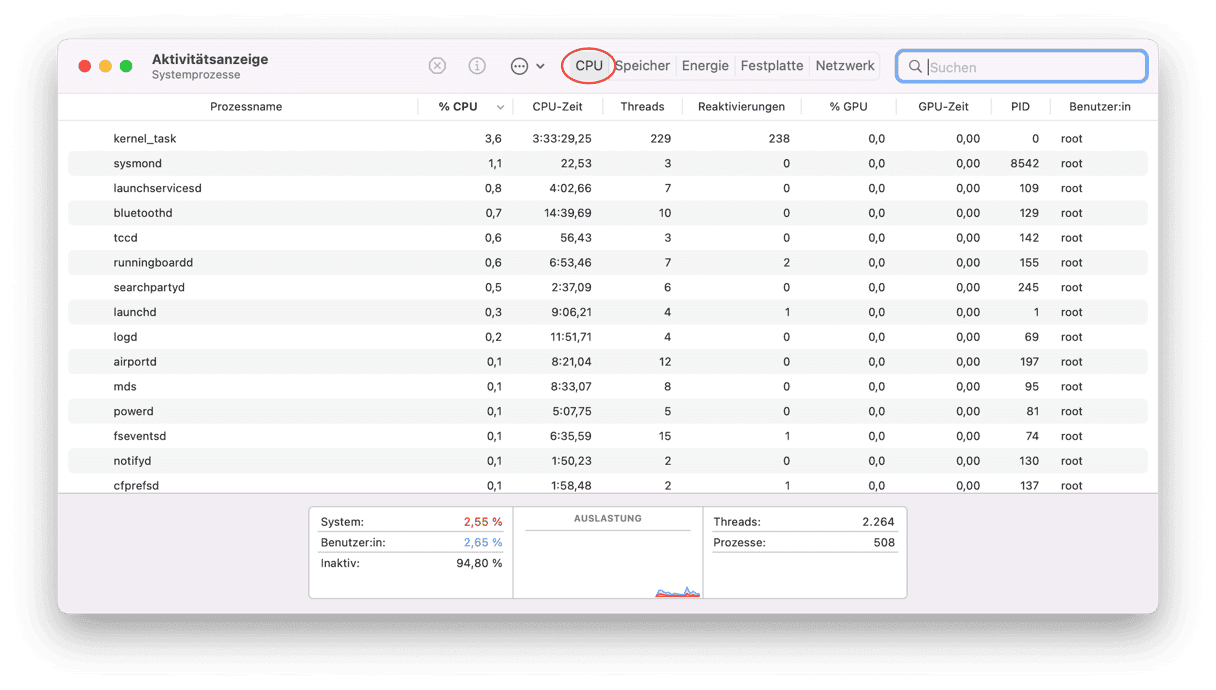Image resolution: width=1216 pixels, height=690 pixels.
Task: Click PID 8542 in sysmond row
Action: (1025, 163)
